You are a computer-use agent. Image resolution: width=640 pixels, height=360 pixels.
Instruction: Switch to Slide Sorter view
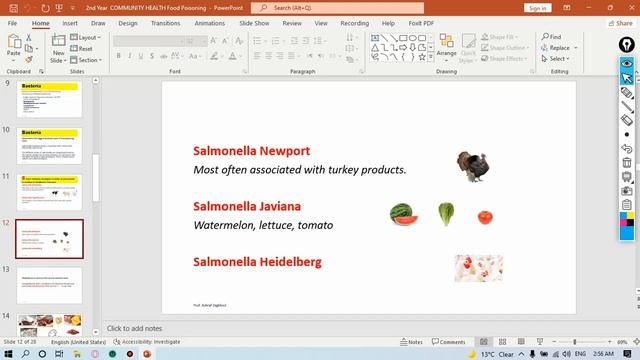502,342
